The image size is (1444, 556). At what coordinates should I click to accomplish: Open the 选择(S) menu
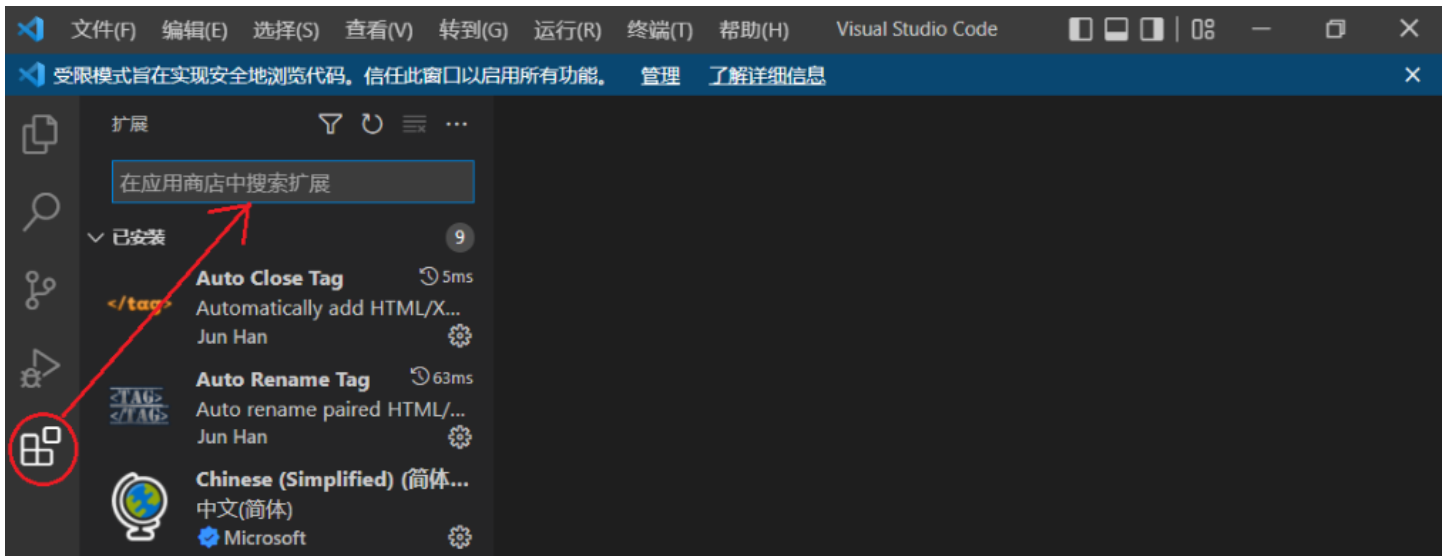[286, 30]
